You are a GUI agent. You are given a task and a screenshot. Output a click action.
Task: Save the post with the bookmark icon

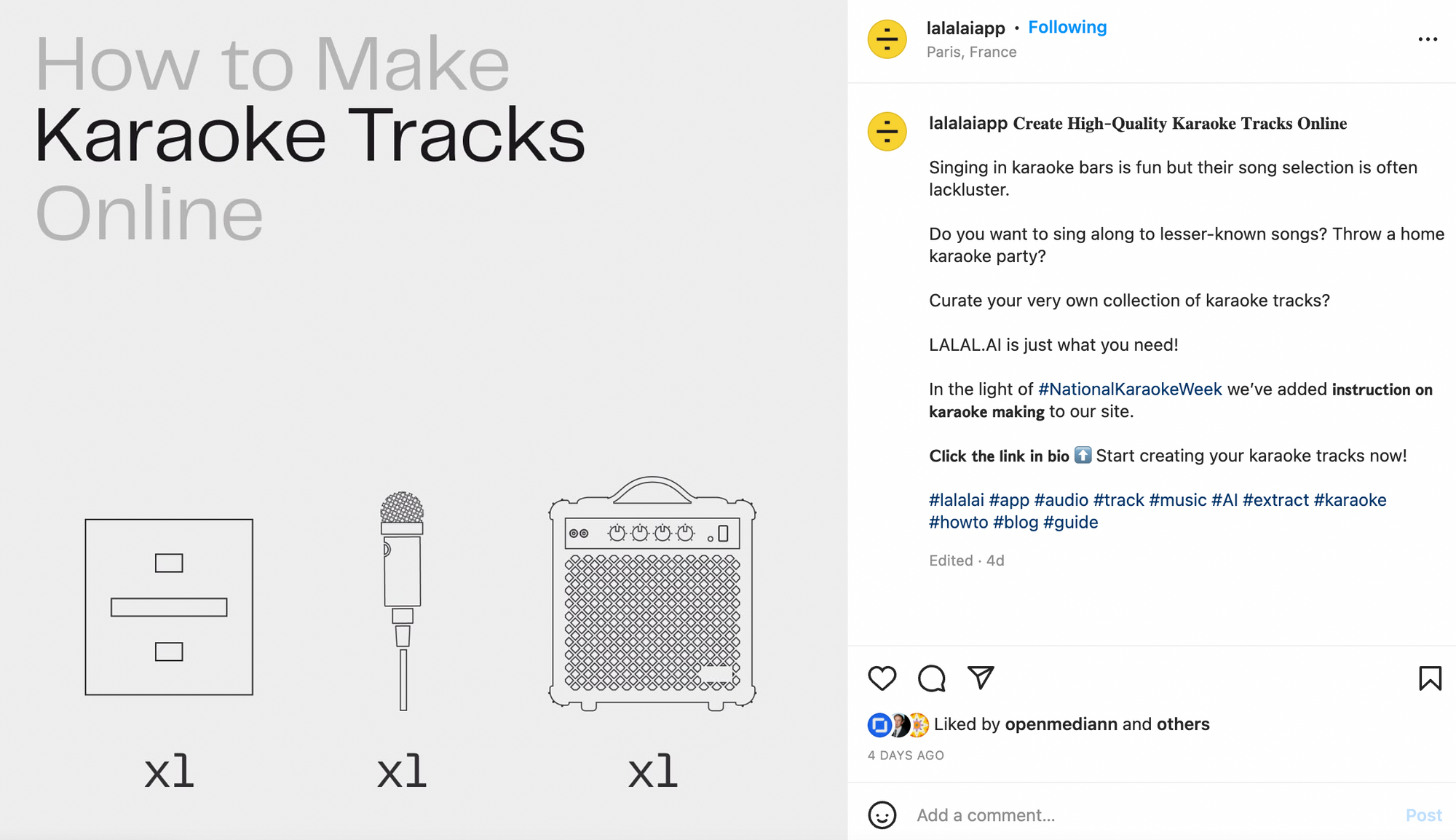[x=1430, y=678]
